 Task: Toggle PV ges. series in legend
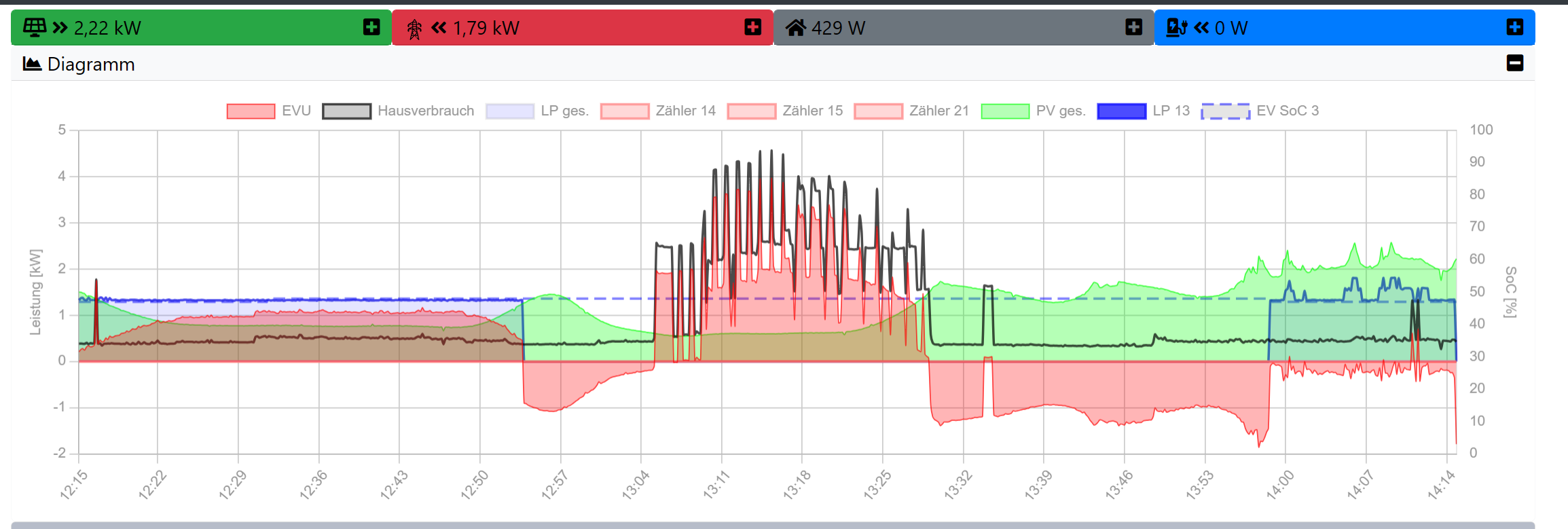tap(1034, 111)
